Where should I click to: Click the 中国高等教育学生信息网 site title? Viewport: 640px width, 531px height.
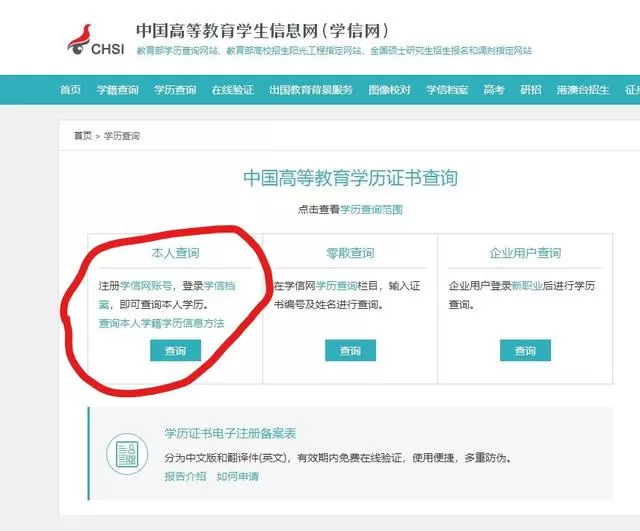(262, 31)
